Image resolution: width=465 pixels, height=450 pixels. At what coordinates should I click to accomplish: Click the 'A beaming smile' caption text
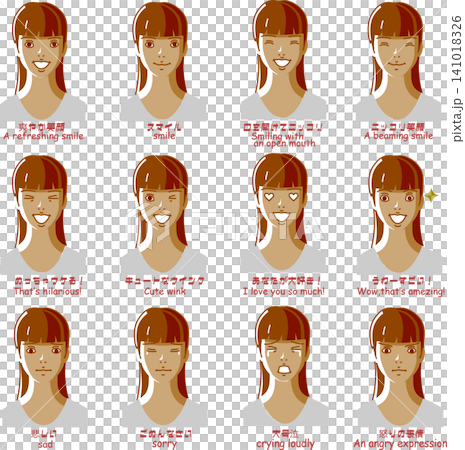[398, 136]
